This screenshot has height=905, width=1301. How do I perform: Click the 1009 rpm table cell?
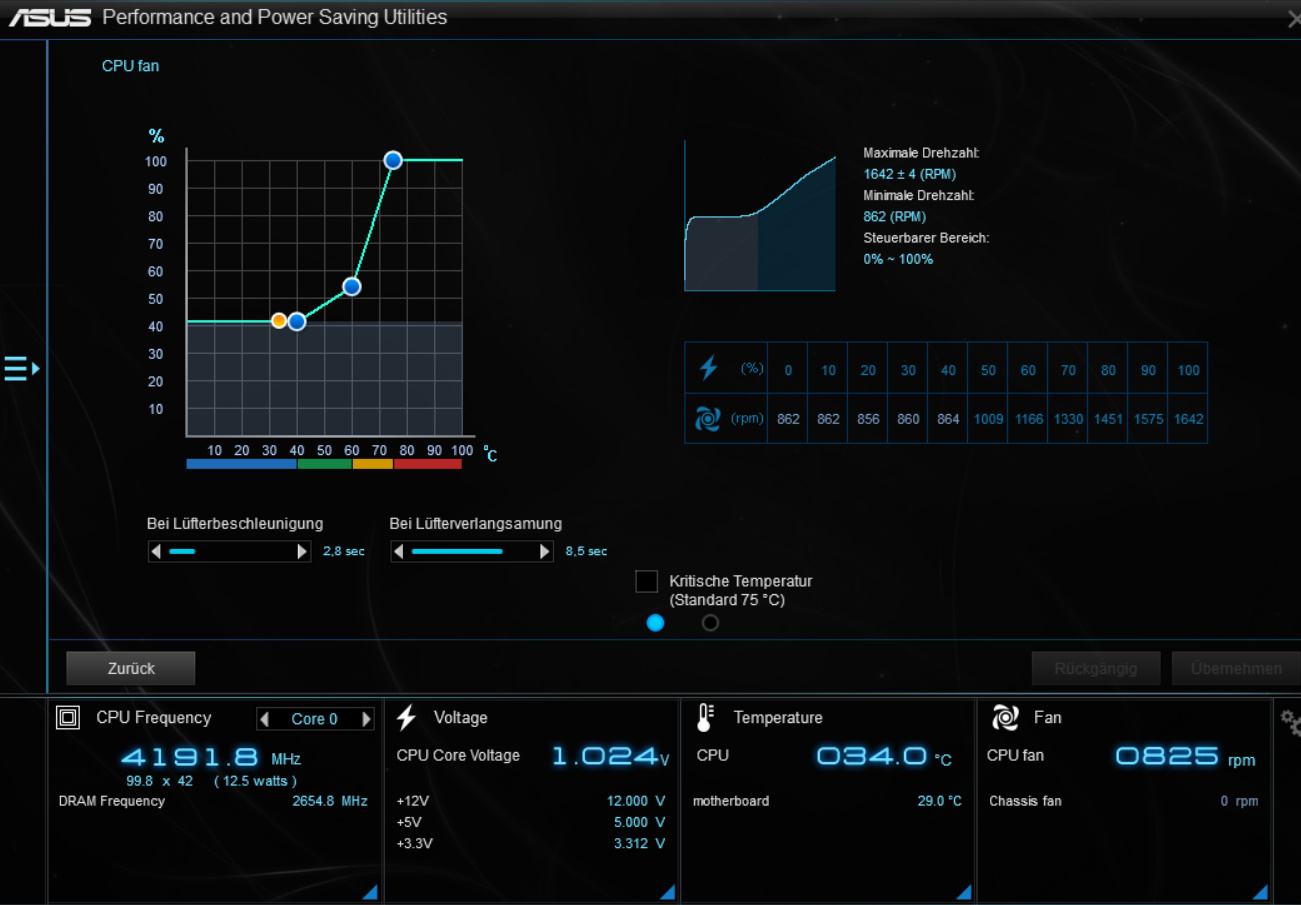pyautogui.click(x=988, y=419)
